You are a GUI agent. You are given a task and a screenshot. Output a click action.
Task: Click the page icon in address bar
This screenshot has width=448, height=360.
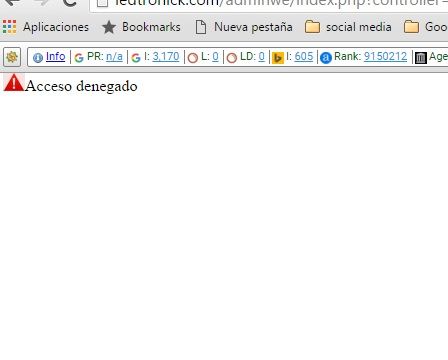coord(103,3)
